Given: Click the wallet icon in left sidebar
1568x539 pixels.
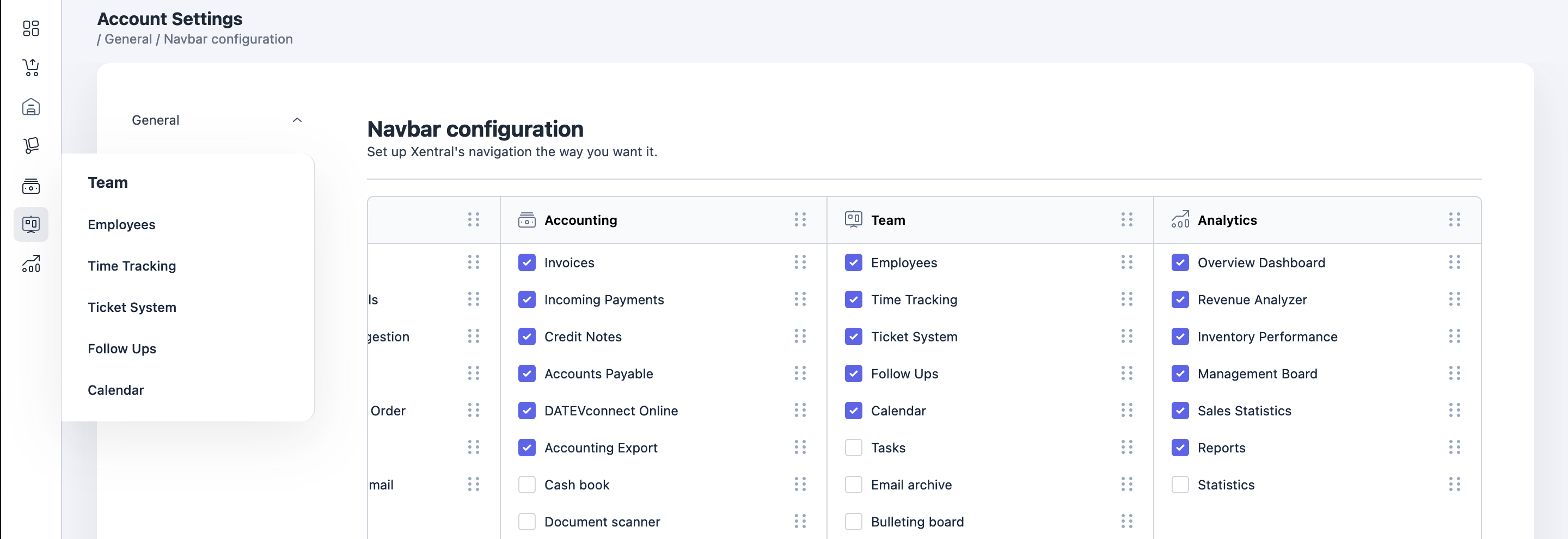Looking at the screenshot, I should (31, 186).
